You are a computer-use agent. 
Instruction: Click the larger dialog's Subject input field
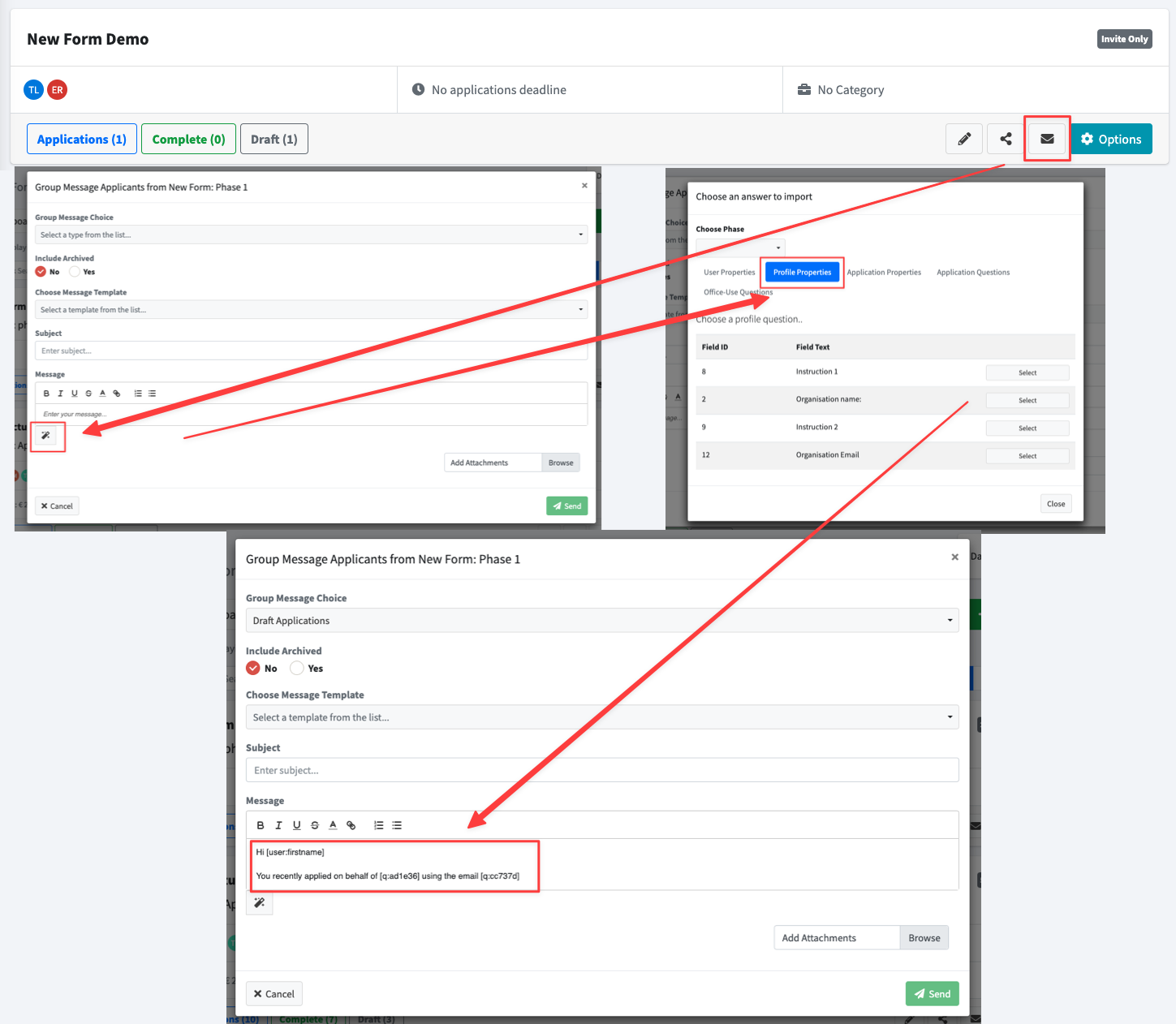pos(602,770)
